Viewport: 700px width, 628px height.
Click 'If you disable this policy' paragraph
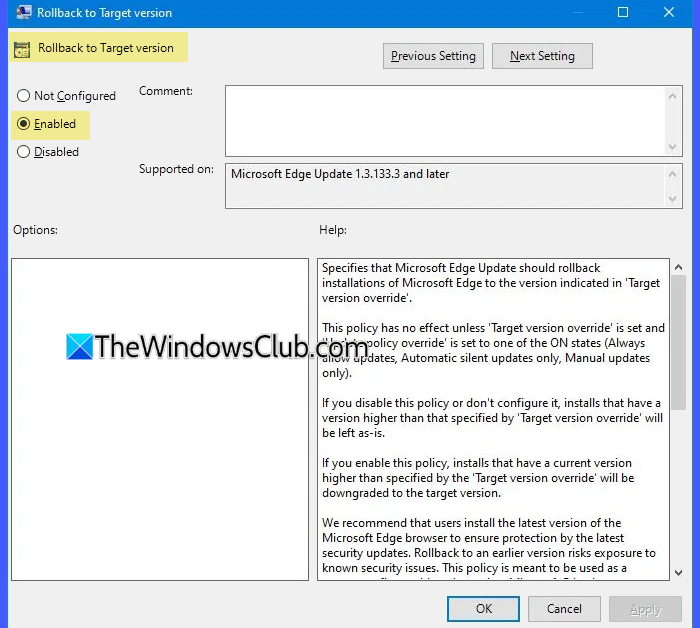tap(492, 418)
